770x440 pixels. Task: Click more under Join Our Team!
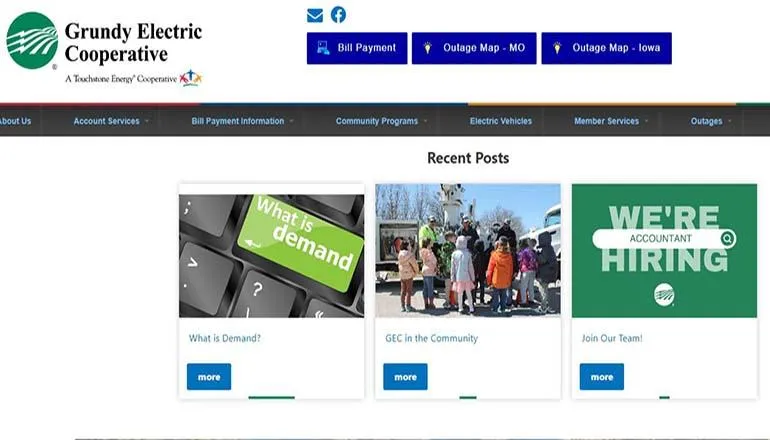pos(602,377)
